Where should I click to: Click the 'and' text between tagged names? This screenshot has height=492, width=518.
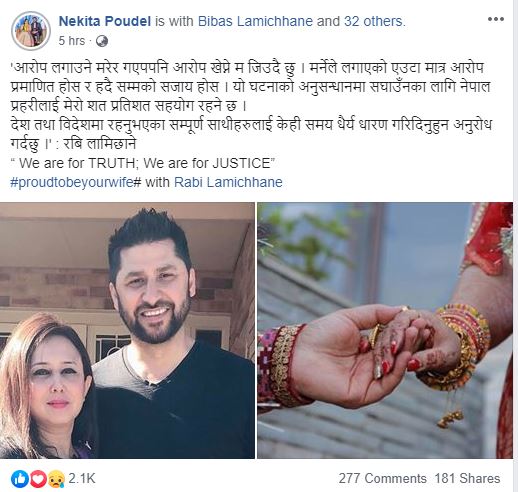click(x=328, y=21)
